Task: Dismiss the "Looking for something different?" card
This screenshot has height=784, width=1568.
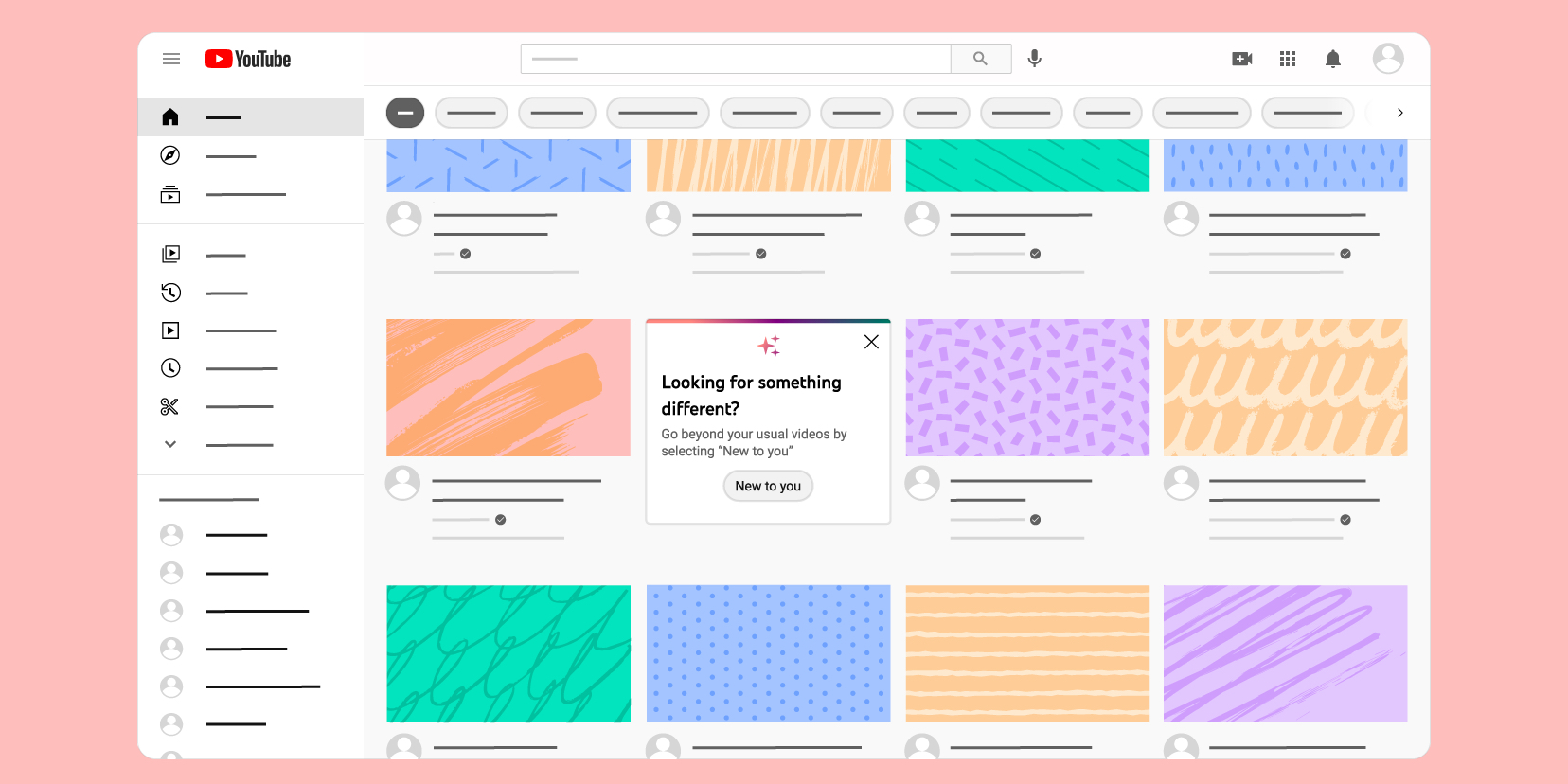Action: tap(871, 342)
